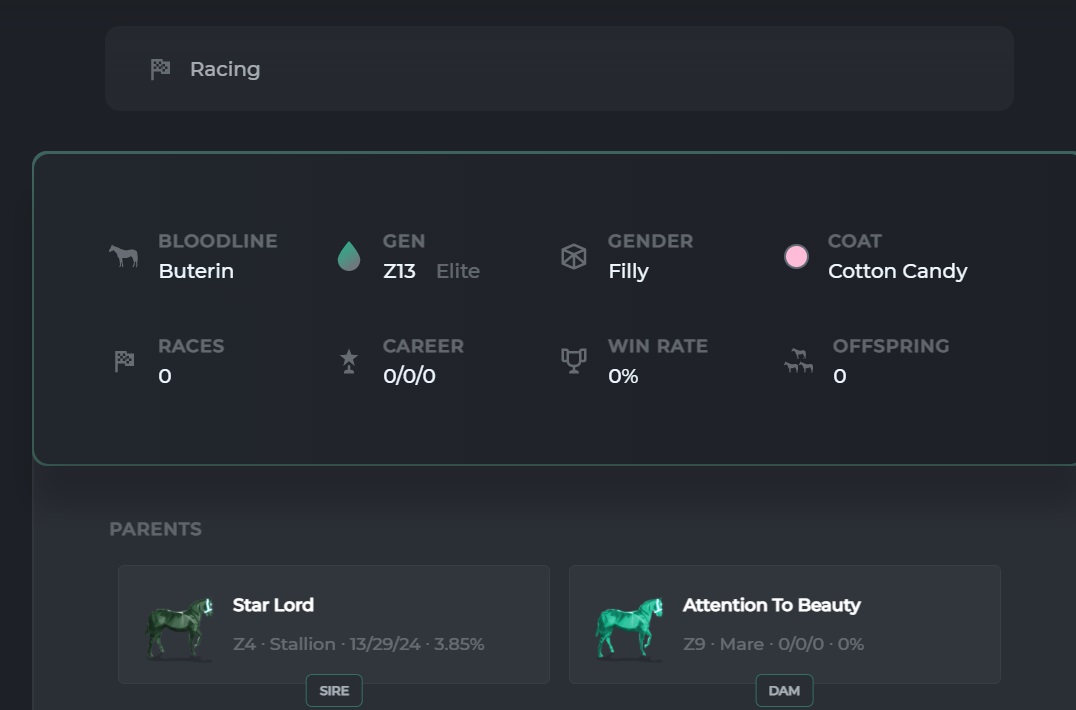
Task: Click the DAM badge
Action: click(784, 691)
